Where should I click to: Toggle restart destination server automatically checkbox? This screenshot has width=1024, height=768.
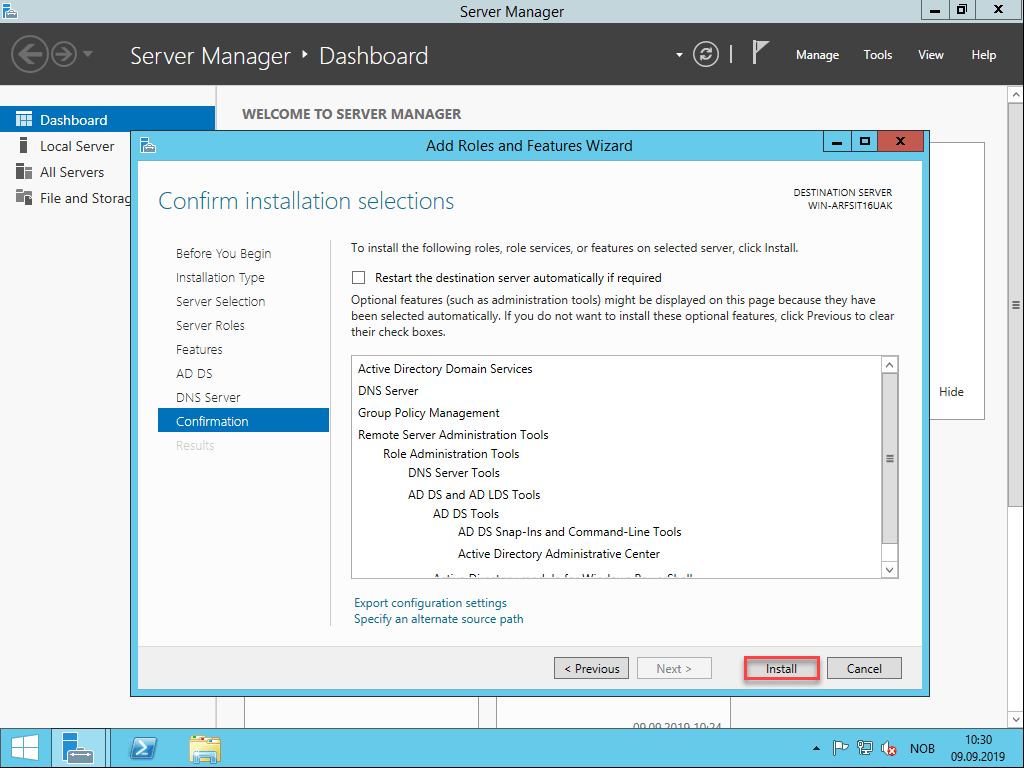click(359, 278)
